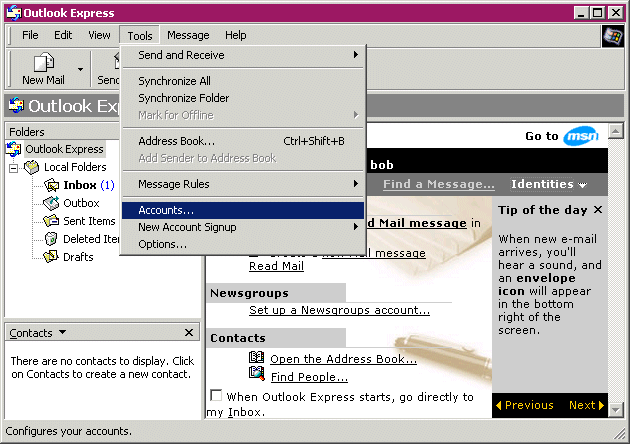This screenshot has height=444, width=630.
Task: Choose Synchronize All from Tools menu
Action: 243,81
